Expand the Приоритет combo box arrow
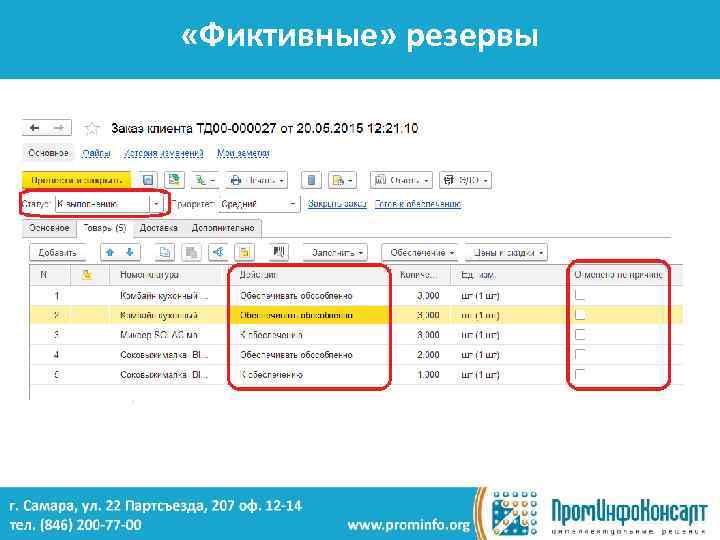 pos(292,204)
